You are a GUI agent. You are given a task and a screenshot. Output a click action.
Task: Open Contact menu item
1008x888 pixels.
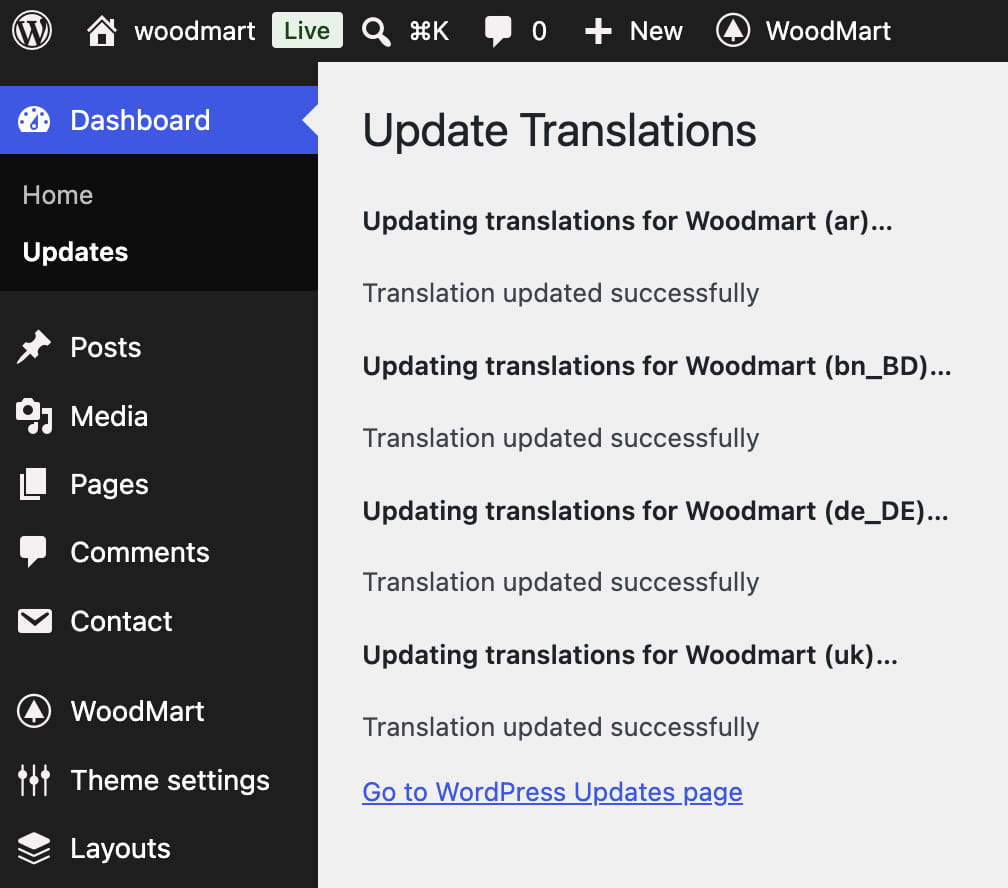coord(121,621)
